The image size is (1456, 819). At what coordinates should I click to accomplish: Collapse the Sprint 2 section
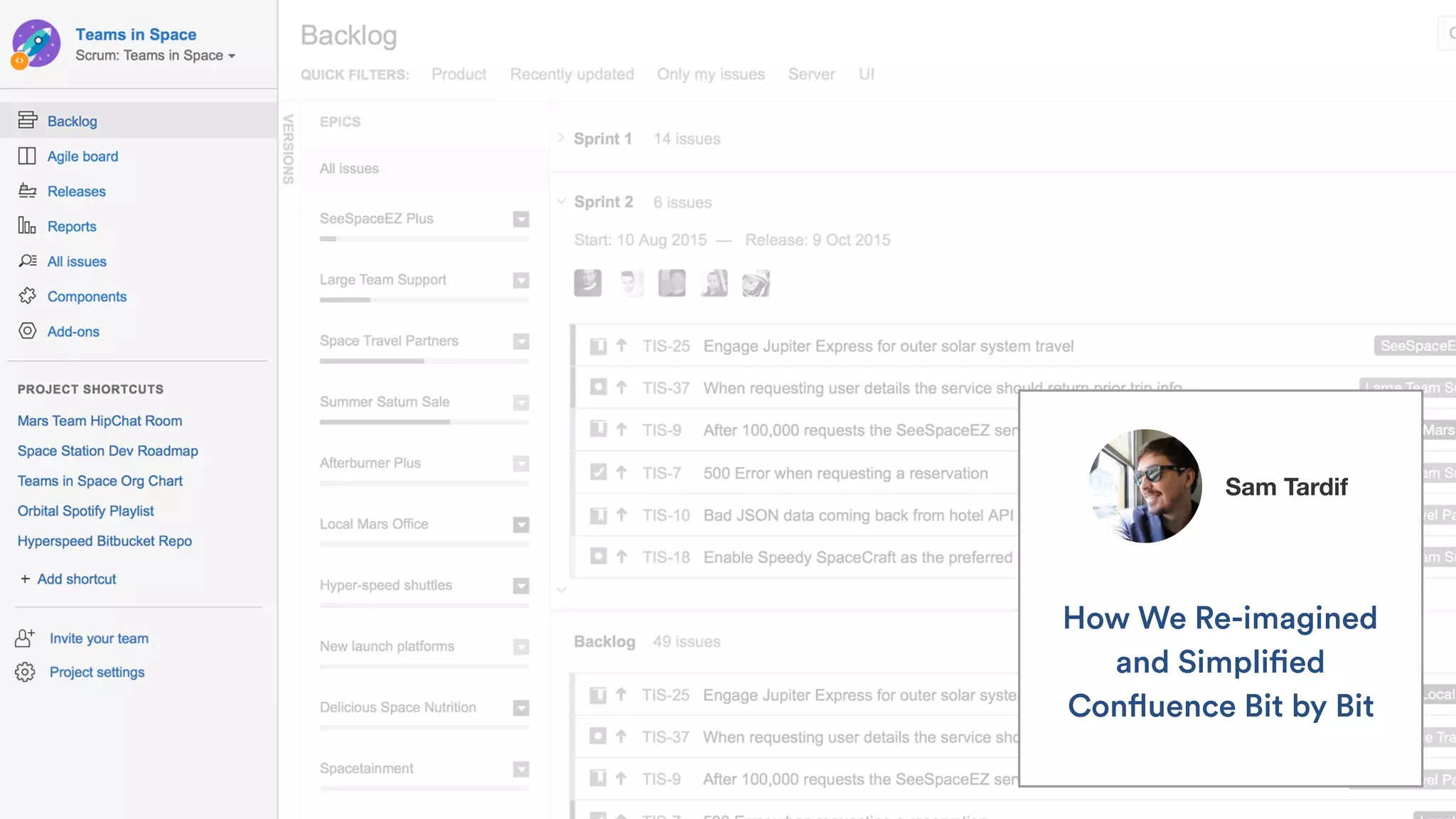pos(561,202)
